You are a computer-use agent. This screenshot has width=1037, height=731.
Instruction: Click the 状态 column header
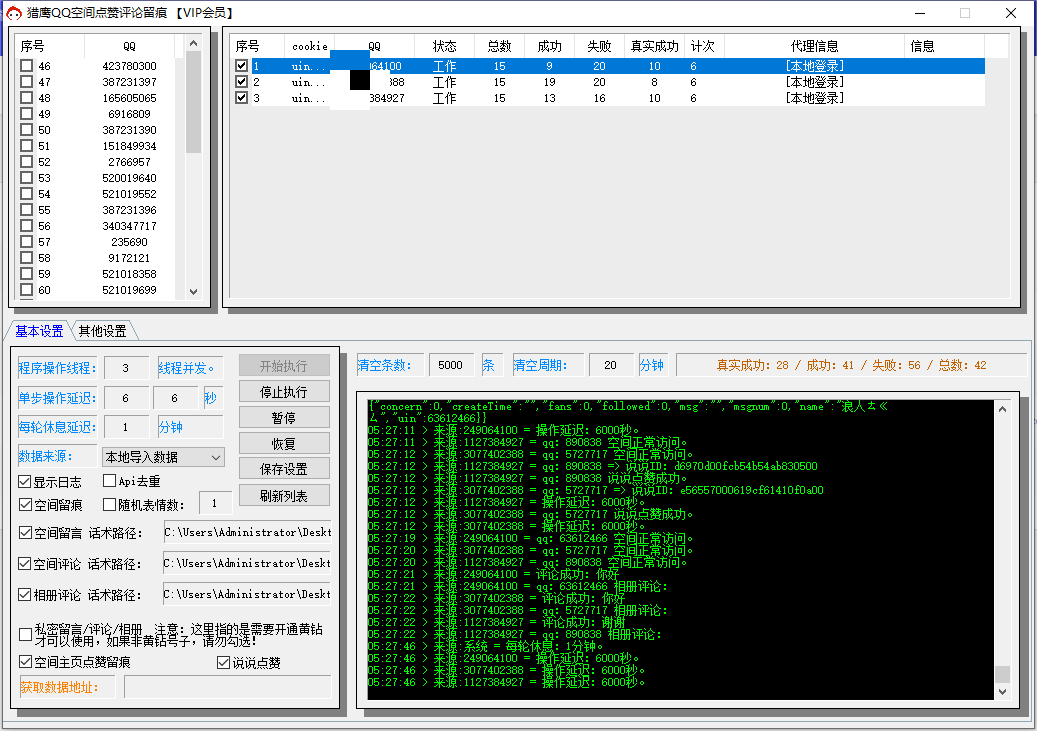point(444,46)
